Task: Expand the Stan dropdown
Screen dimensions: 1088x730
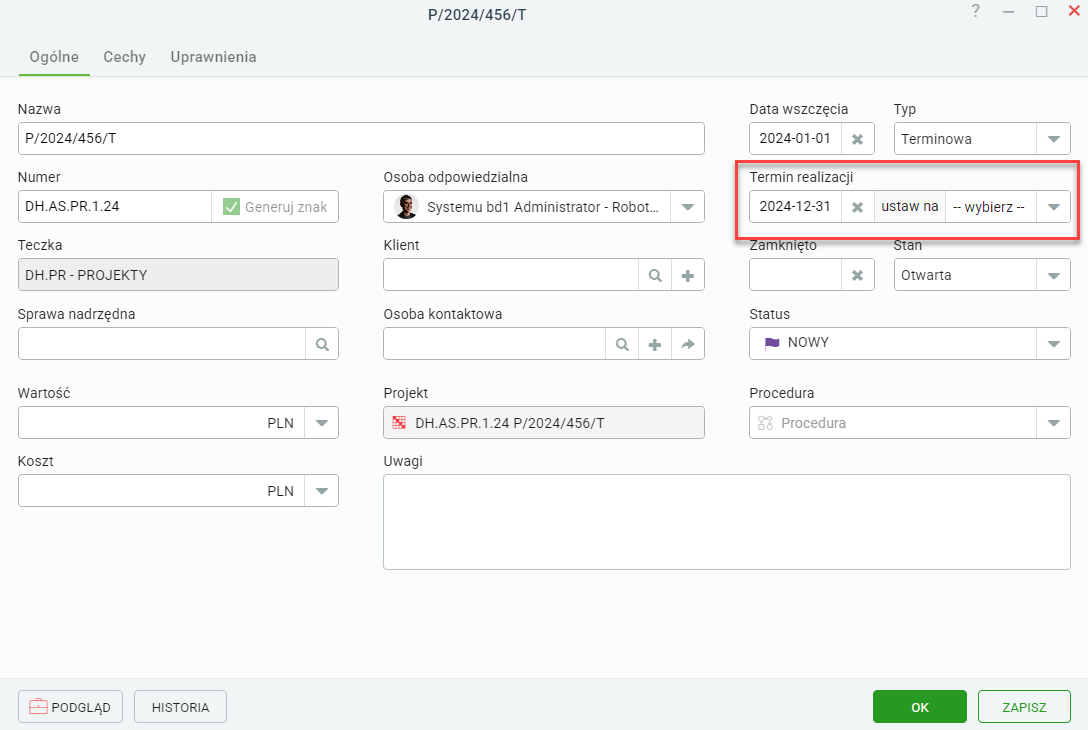Action: [x=1053, y=275]
